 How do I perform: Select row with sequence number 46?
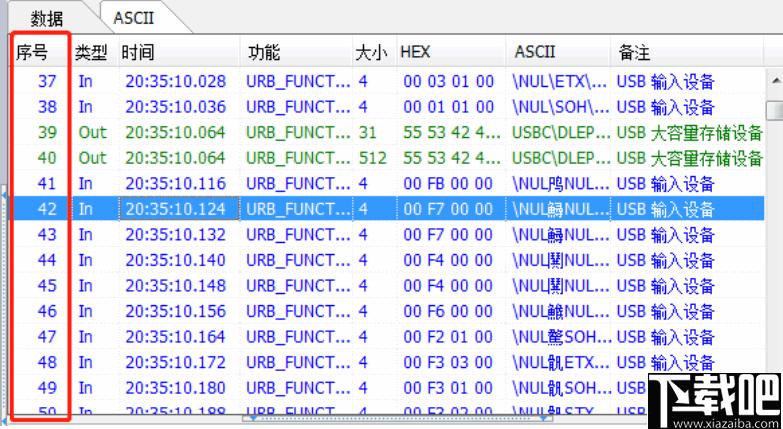tap(387, 311)
